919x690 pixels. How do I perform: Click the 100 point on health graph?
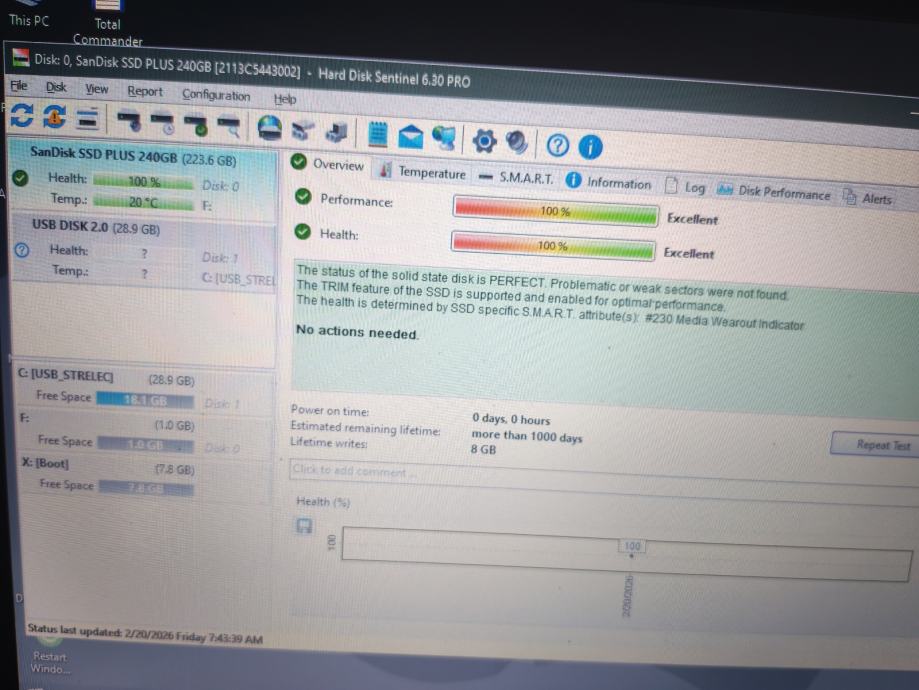(632, 548)
